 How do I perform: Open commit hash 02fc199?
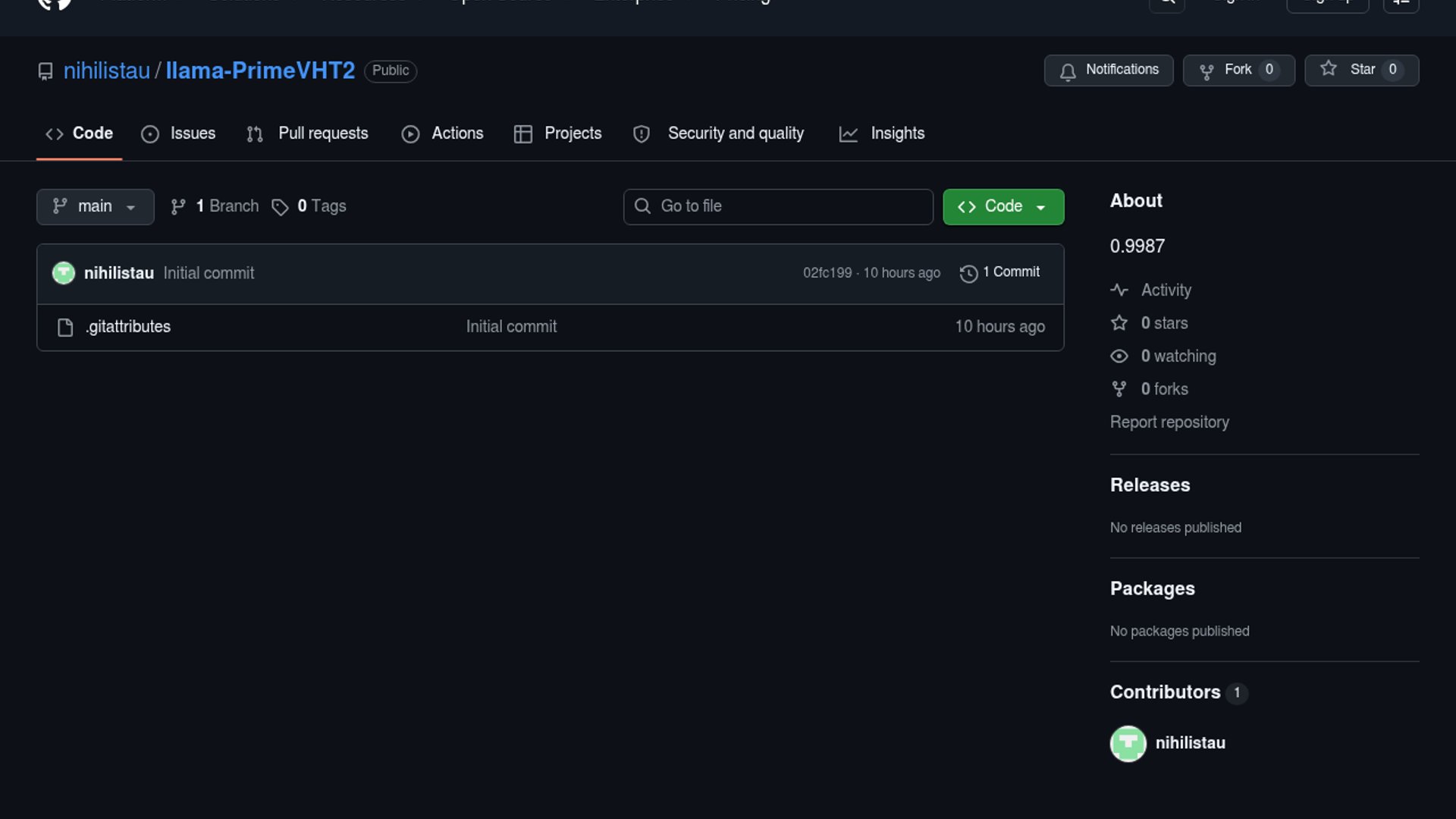pos(827,273)
